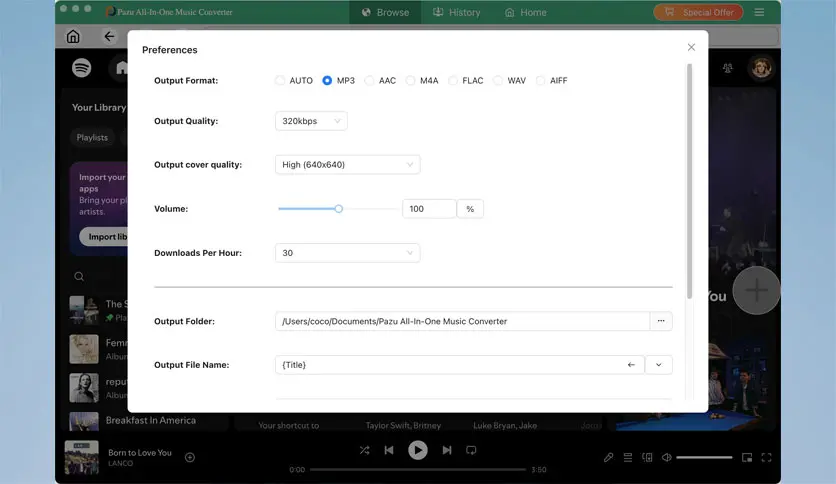The height and width of the screenshot is (484, 836).
Task: Open the lyrics microphone icon
Action: tap(608, 457)
